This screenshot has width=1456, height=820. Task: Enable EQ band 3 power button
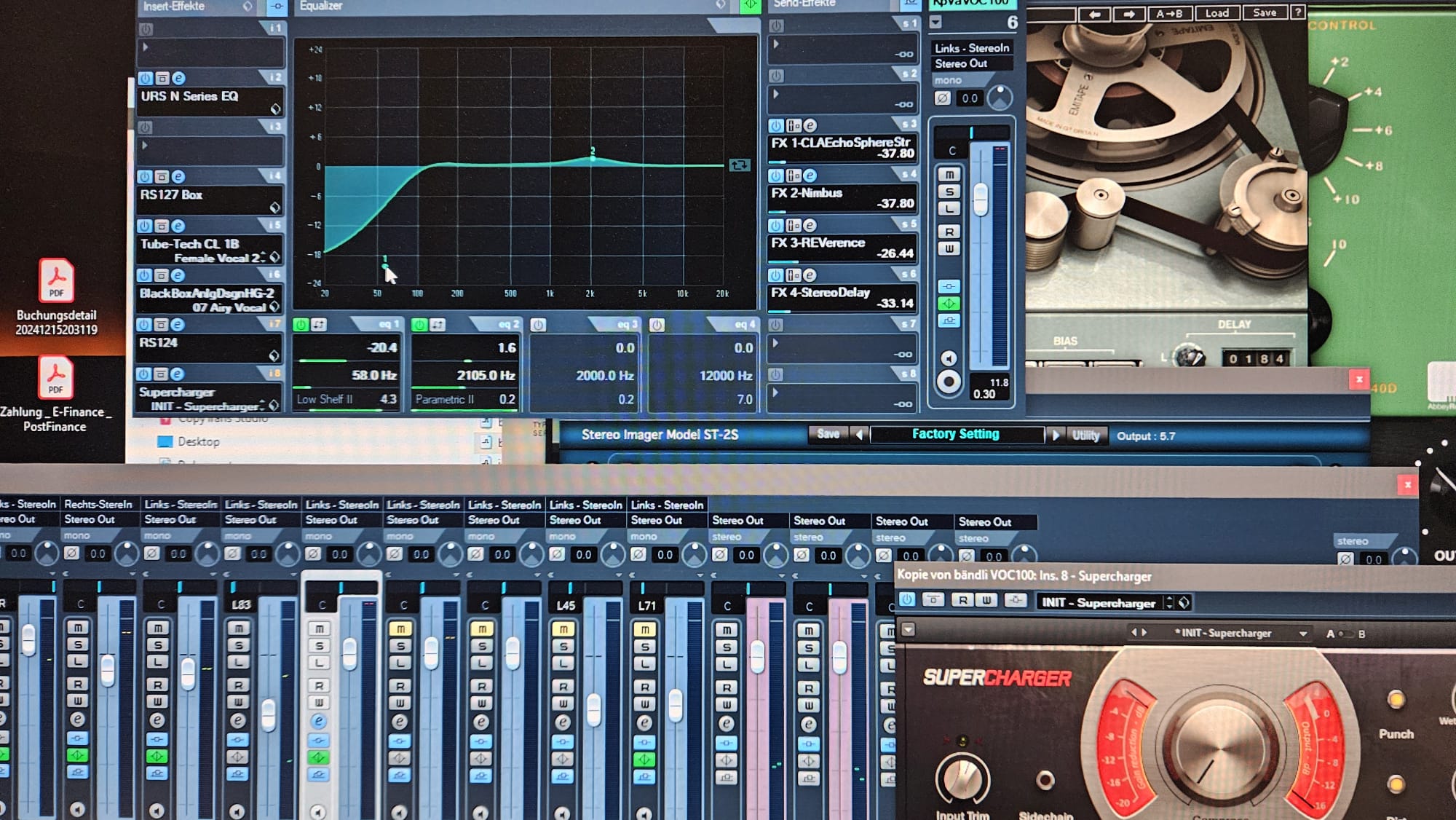[x=538, y=325]
